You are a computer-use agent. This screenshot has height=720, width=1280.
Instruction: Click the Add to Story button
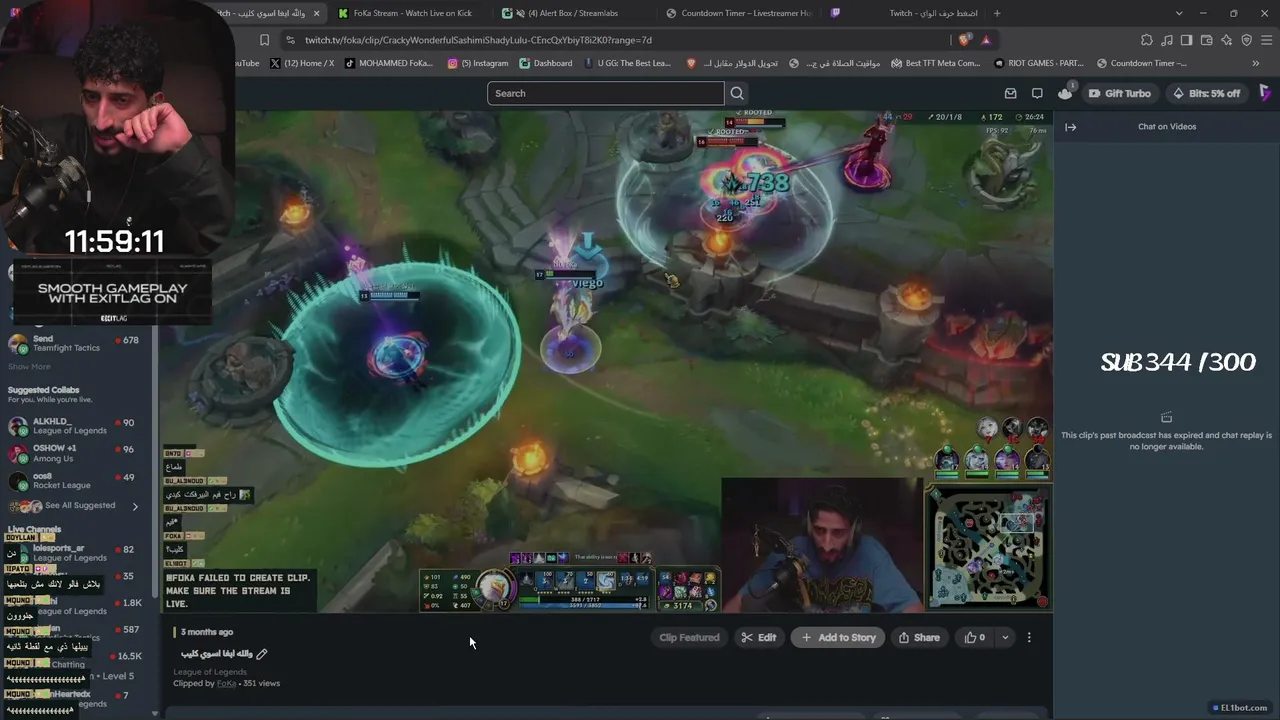pos(838,637)
